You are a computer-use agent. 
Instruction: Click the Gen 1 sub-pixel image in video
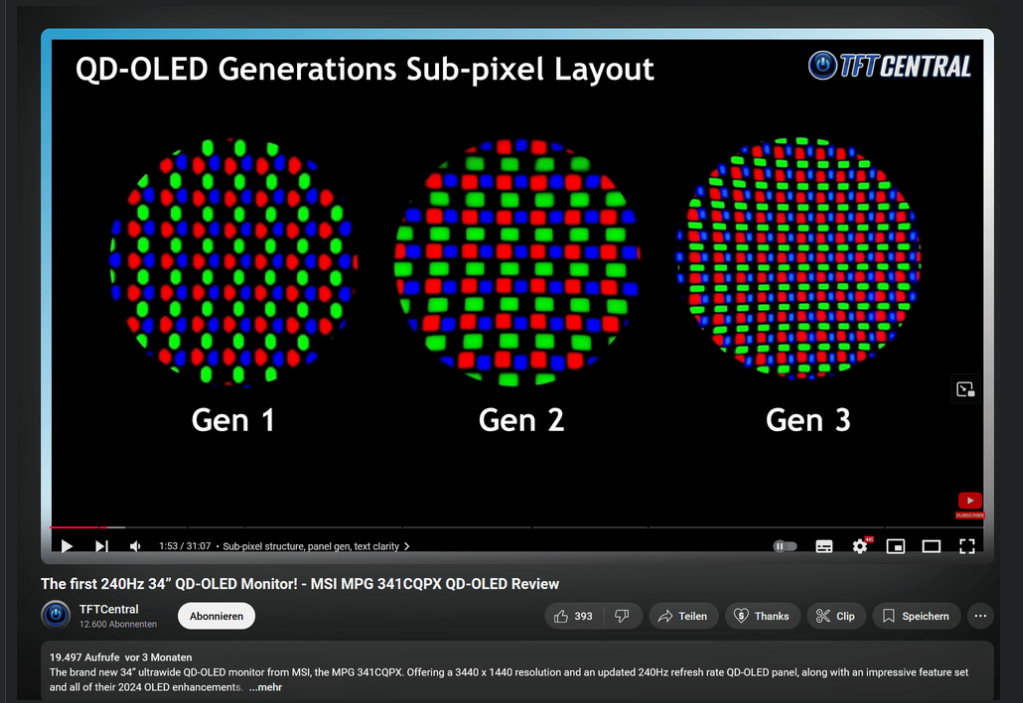[x=233, y=260]
